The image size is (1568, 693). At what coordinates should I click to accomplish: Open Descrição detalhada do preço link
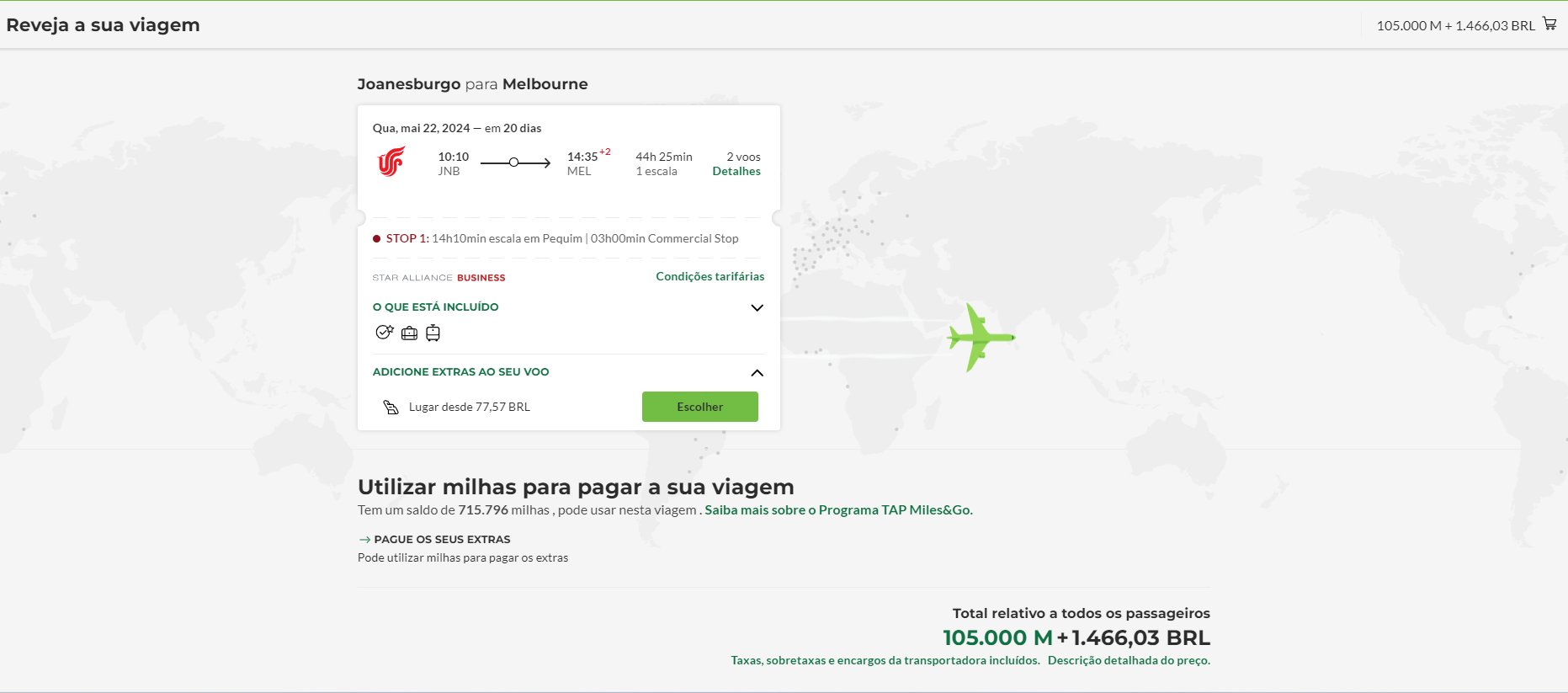click(1129, 660)
